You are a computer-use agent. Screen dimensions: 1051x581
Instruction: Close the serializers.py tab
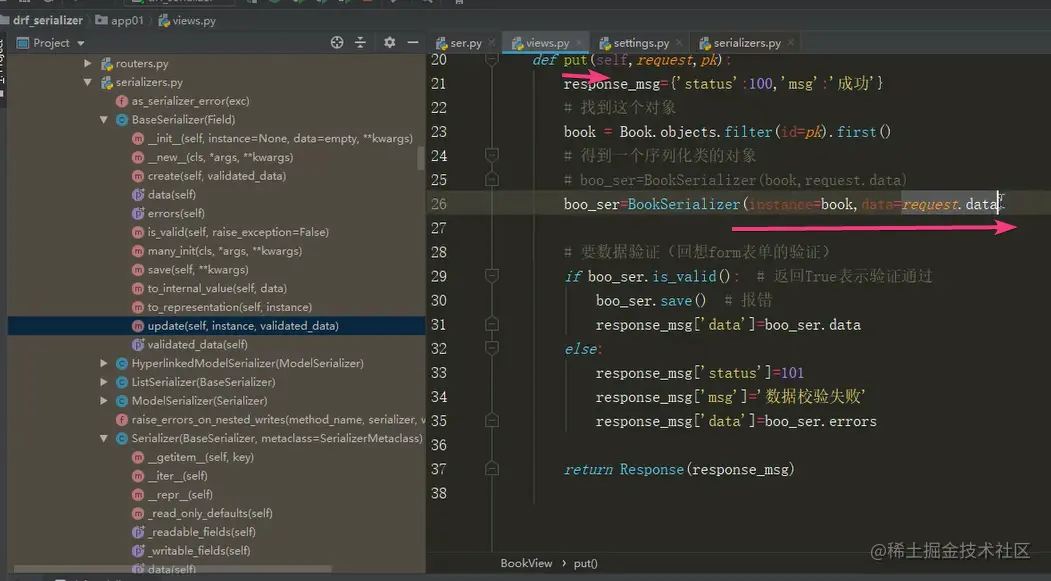[x=790, y=43]
